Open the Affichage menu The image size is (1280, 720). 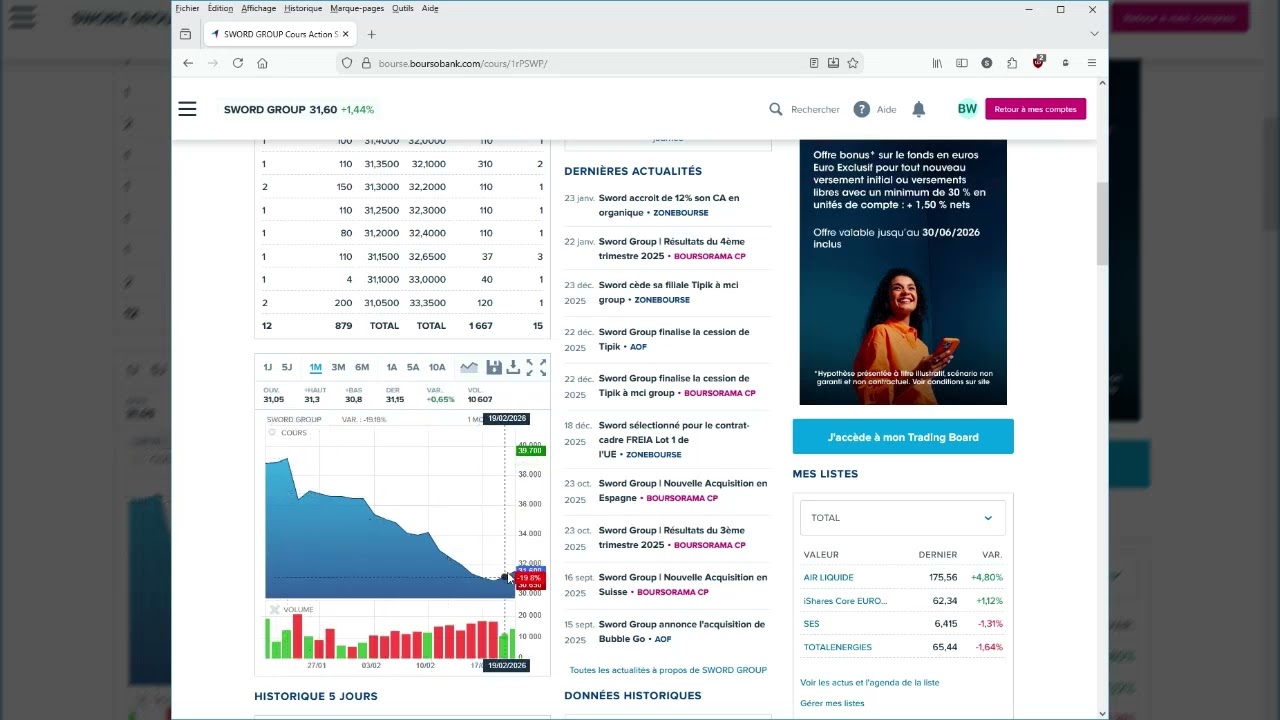[258, 8]
